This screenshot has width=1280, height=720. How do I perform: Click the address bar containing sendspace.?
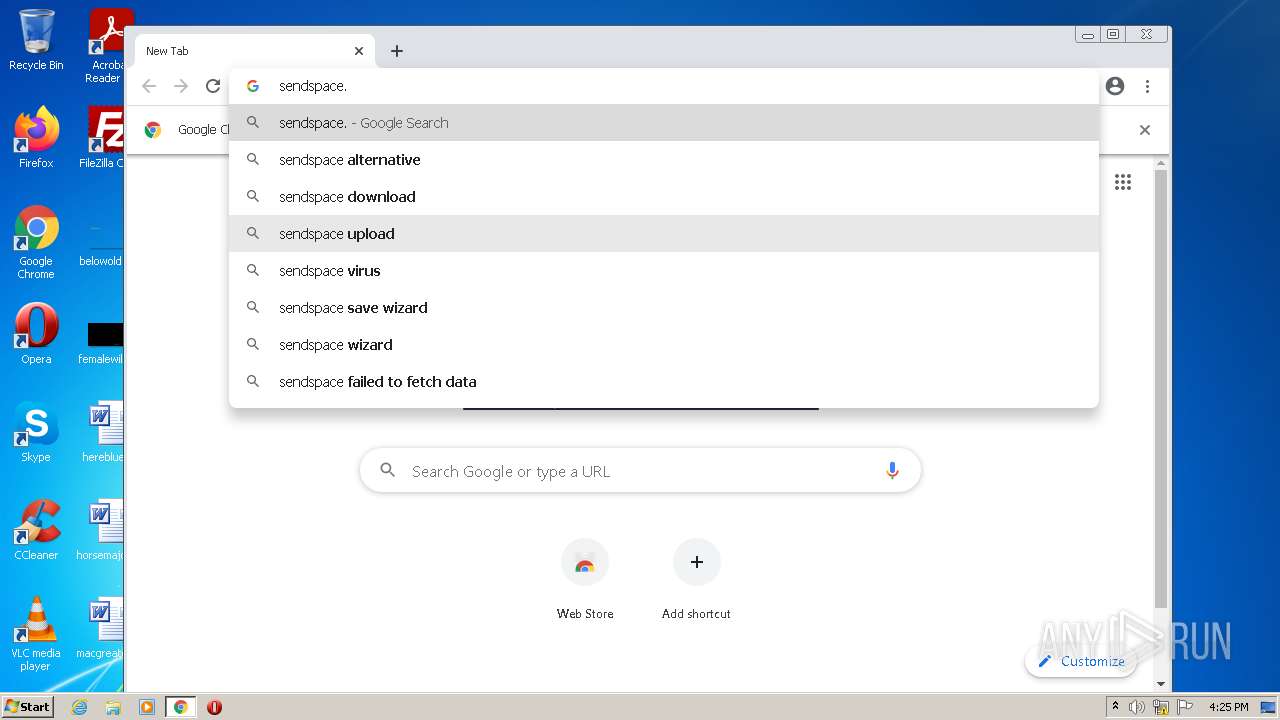[x=664, y=86]
